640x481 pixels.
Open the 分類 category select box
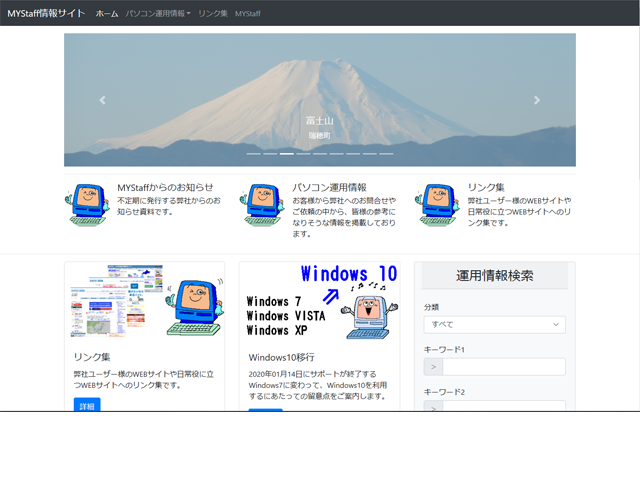coord(494,325)
